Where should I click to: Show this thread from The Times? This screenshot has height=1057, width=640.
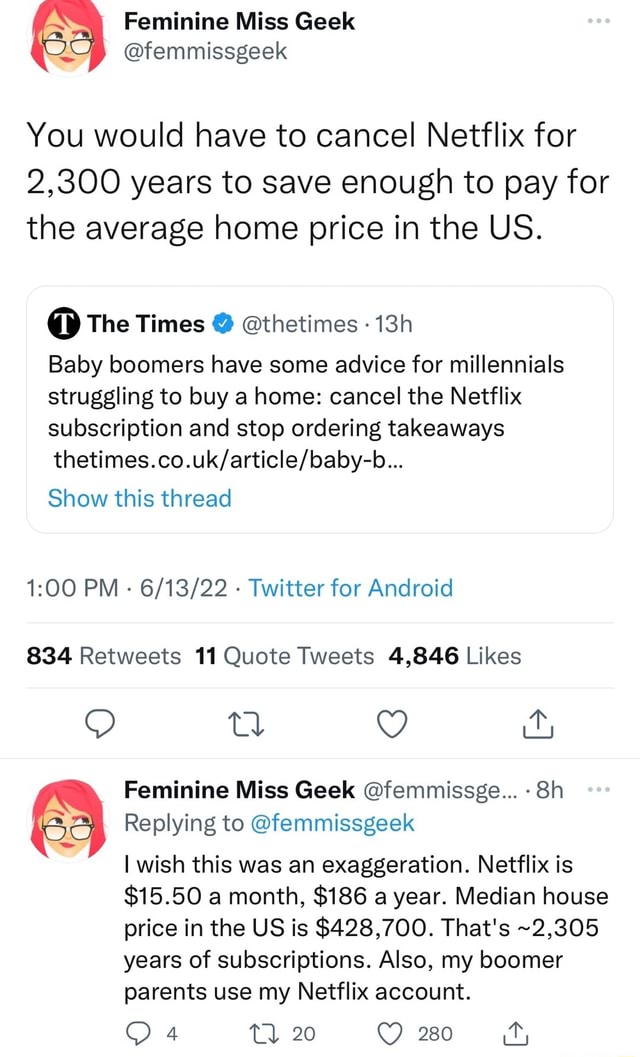click(139, 498)
